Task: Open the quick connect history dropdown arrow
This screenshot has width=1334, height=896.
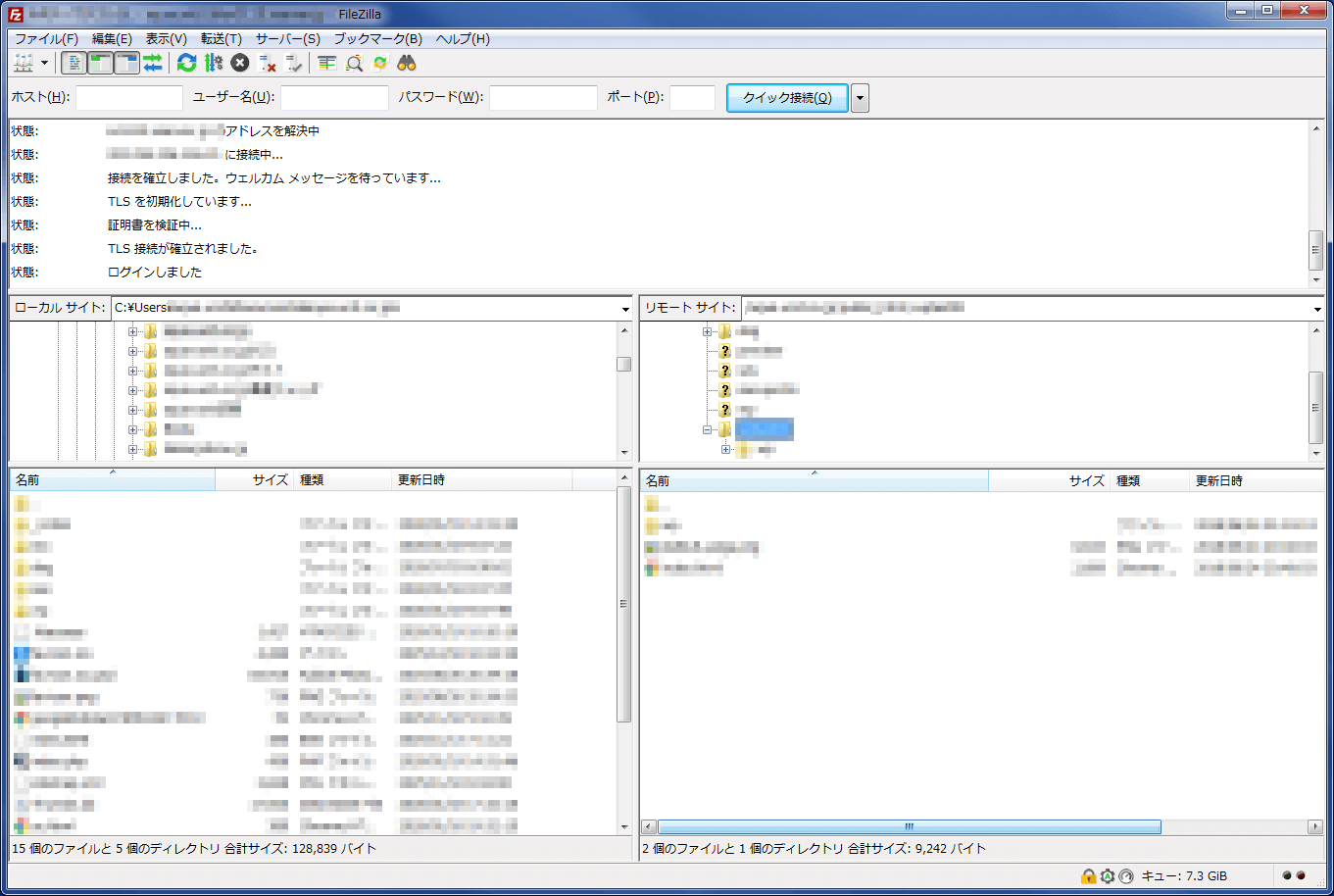Action: tap(860, 98)
